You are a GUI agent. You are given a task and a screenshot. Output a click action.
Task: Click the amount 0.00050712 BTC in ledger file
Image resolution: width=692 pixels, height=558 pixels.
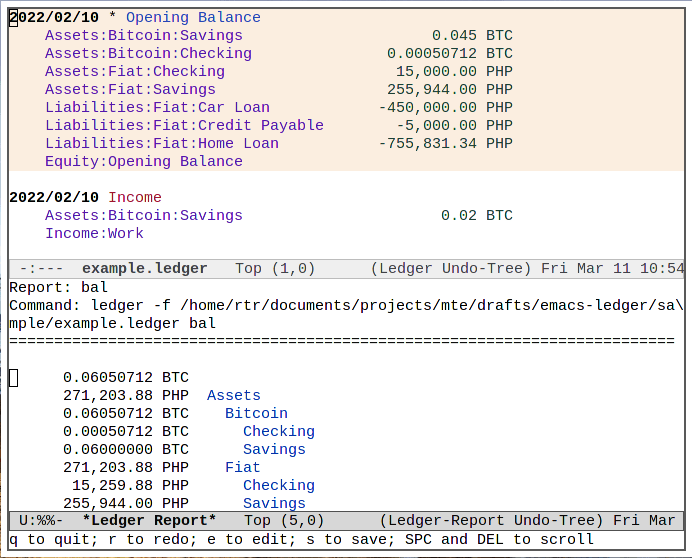click(450, 53)
